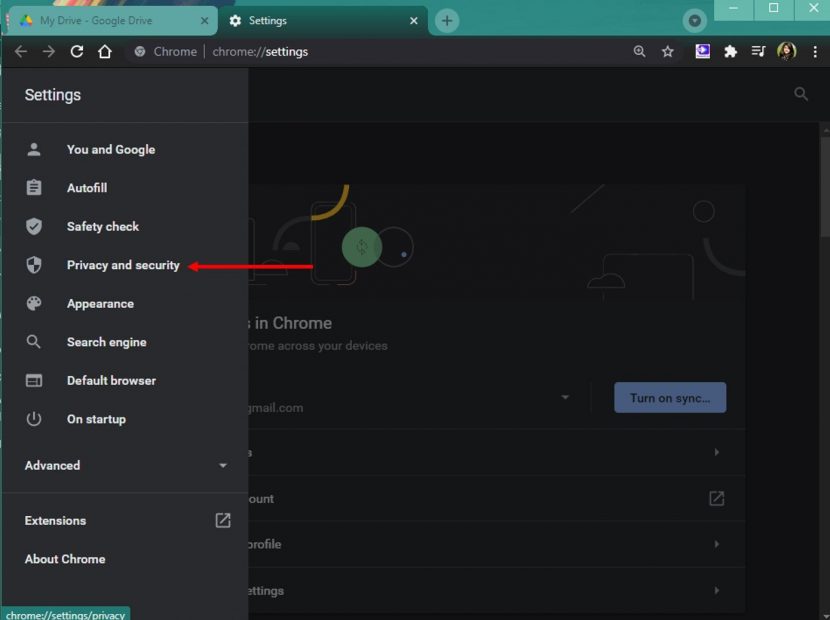
Task: Reload the current page
Action: [77, 51]
